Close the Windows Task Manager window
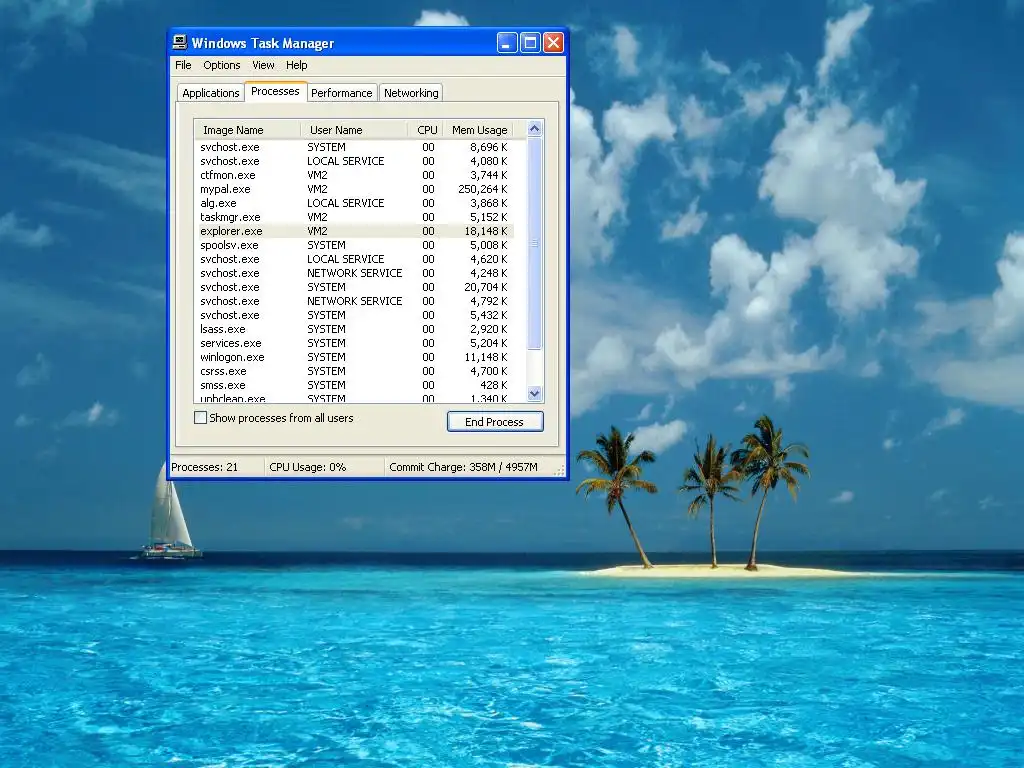The height and width of the screenshot is (768, 1024). click(553, 43)
